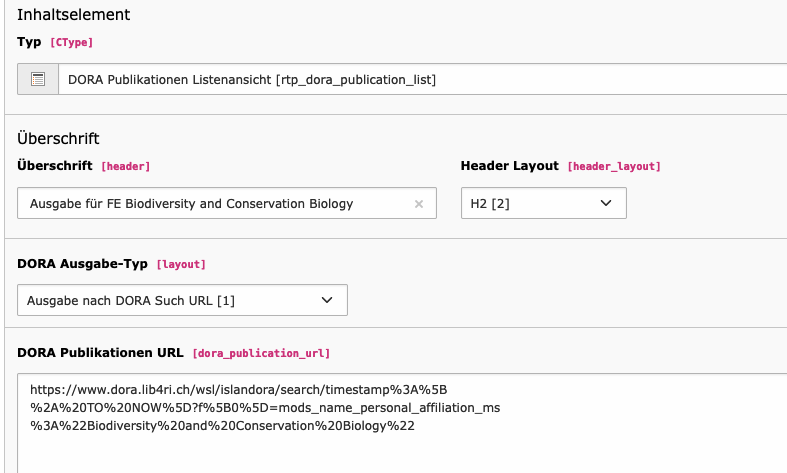Click the pink [layout] field tag
Image resolution: width=787 pixels, height=473 pixels.
181,265
